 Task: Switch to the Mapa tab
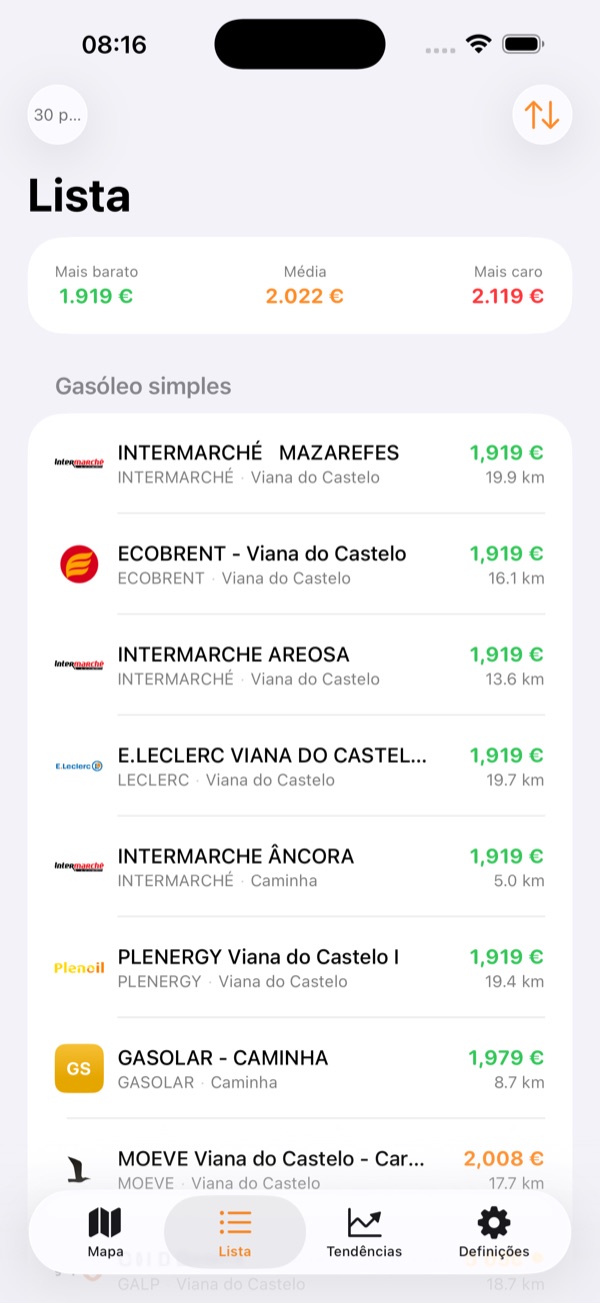click(104, 1232)
